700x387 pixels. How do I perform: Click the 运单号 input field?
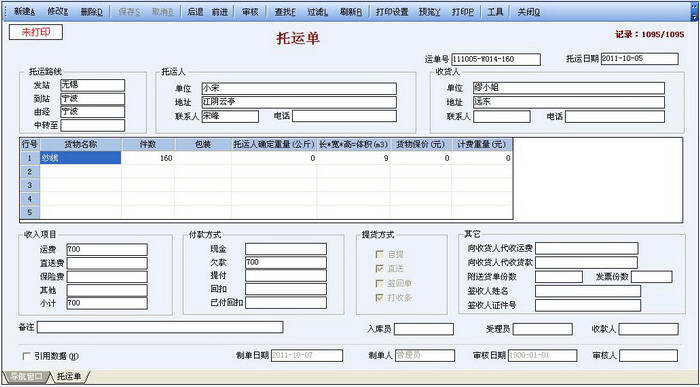tap(496, 59)
